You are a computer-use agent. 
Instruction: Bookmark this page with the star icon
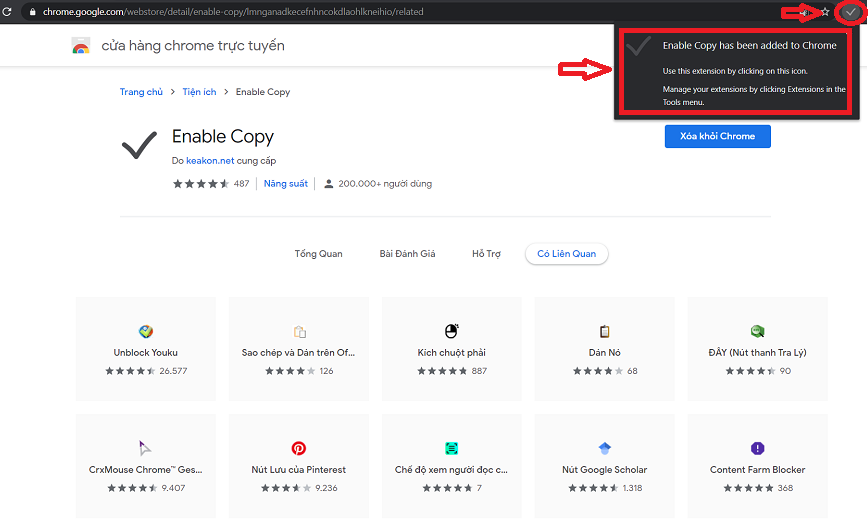[825, 12]
